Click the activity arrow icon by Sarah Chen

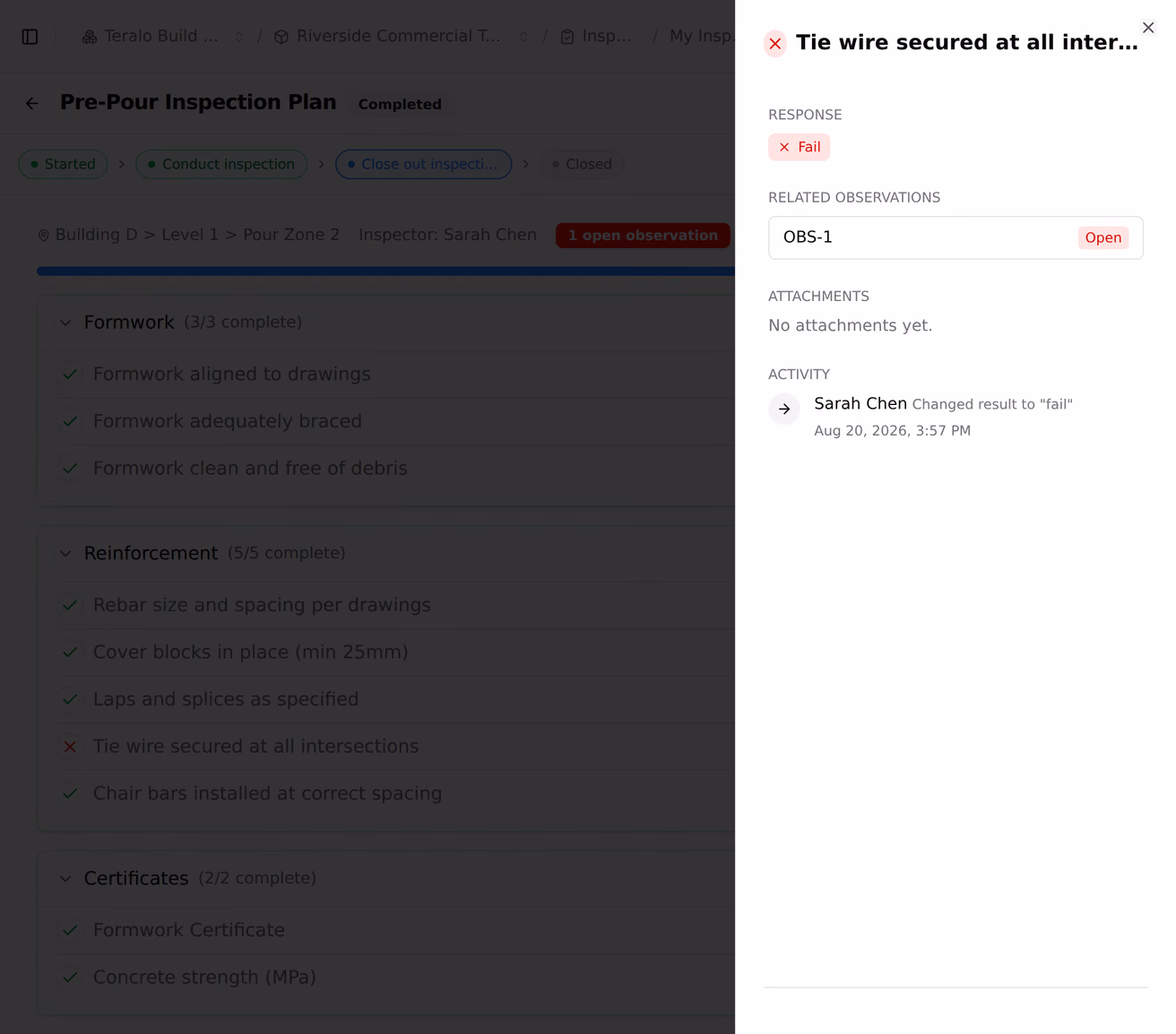click(784, 409)
